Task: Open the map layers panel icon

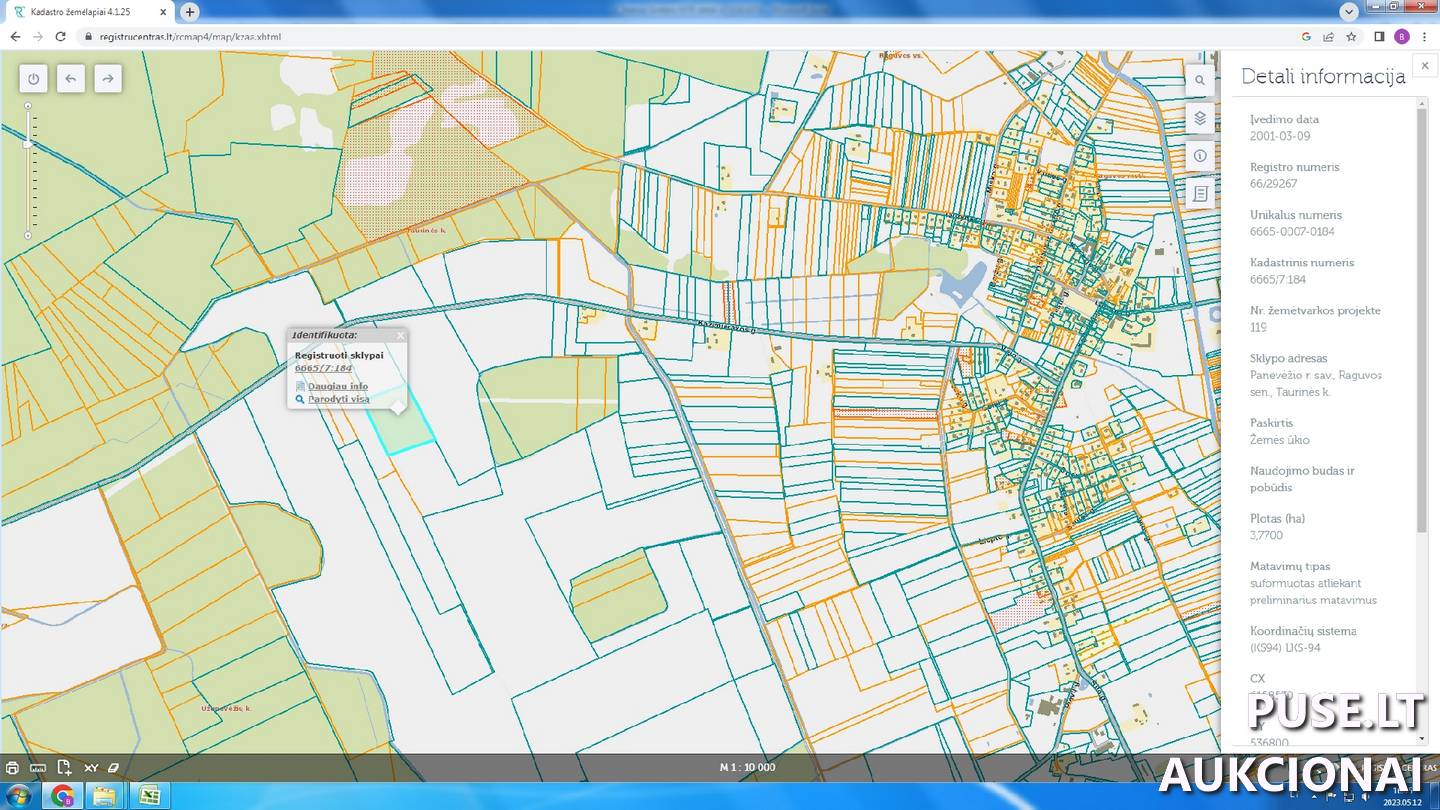Action: (1201, 118)
